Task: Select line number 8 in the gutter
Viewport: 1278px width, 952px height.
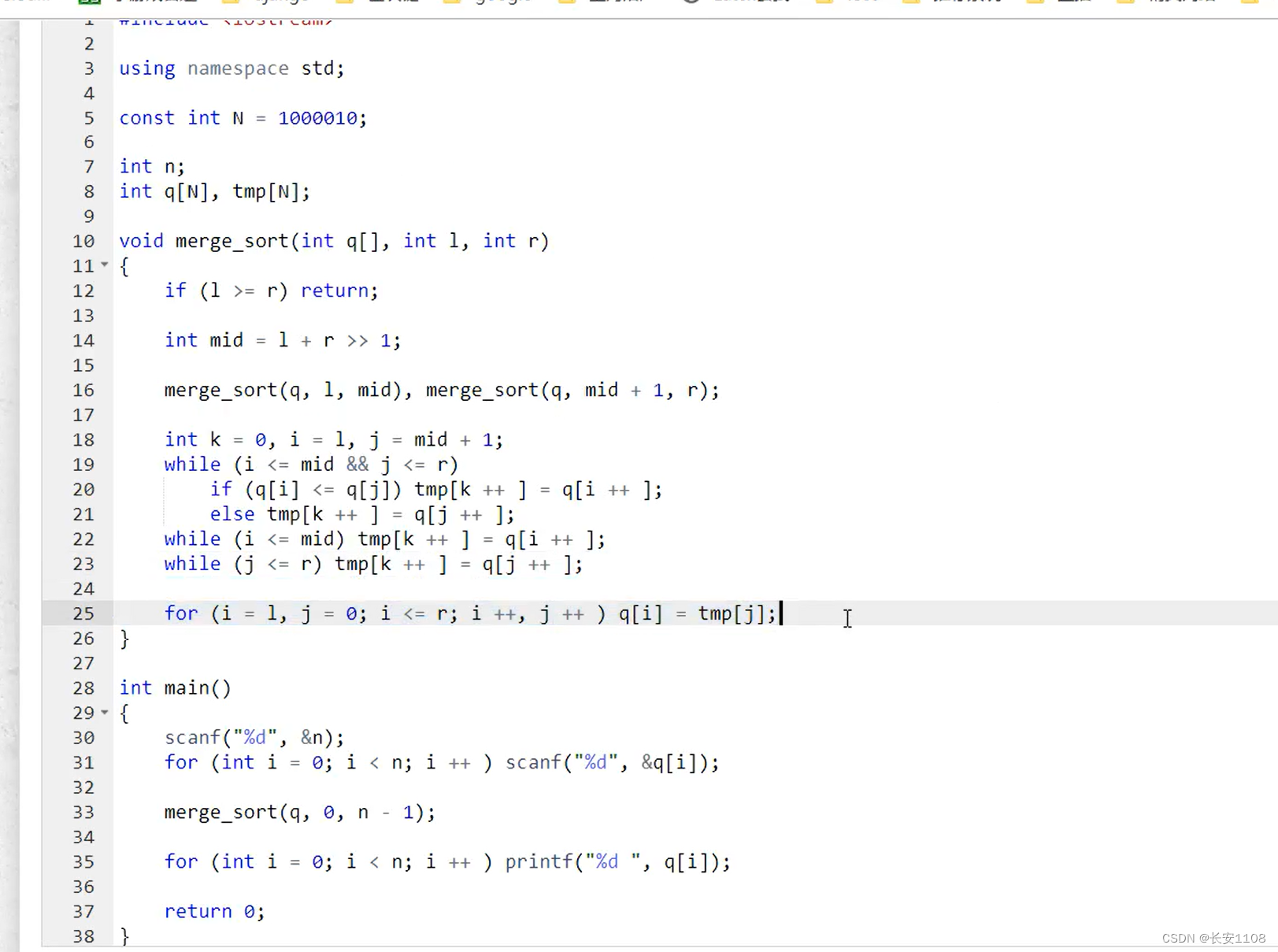Action: coord(89,191)
